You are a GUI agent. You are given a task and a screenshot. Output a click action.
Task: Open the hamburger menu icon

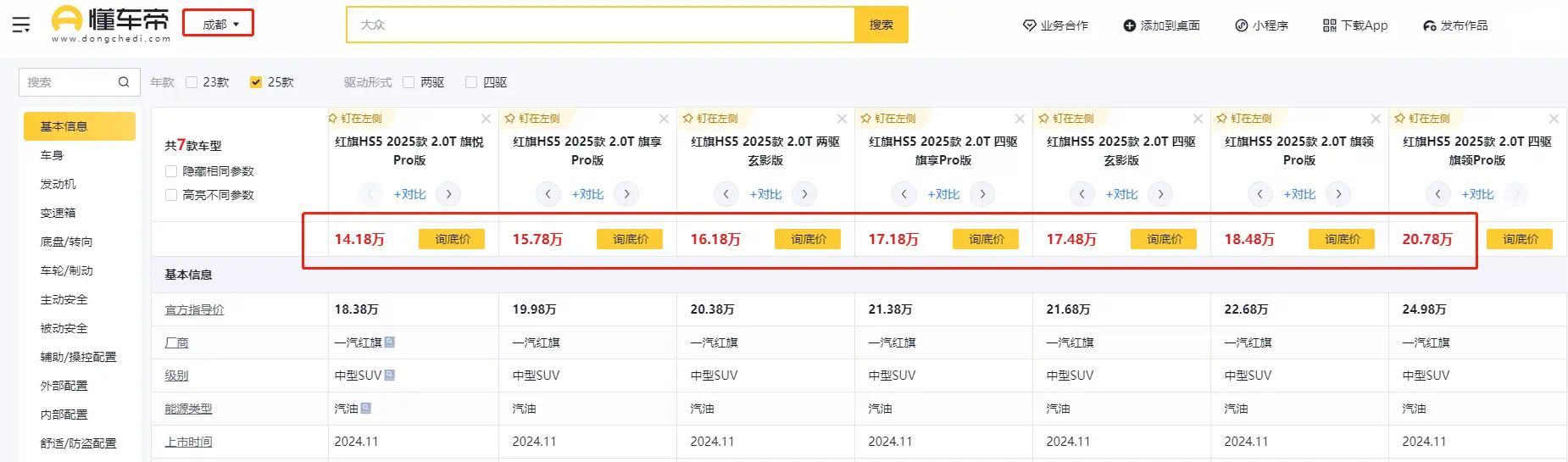tap(21, 25)
